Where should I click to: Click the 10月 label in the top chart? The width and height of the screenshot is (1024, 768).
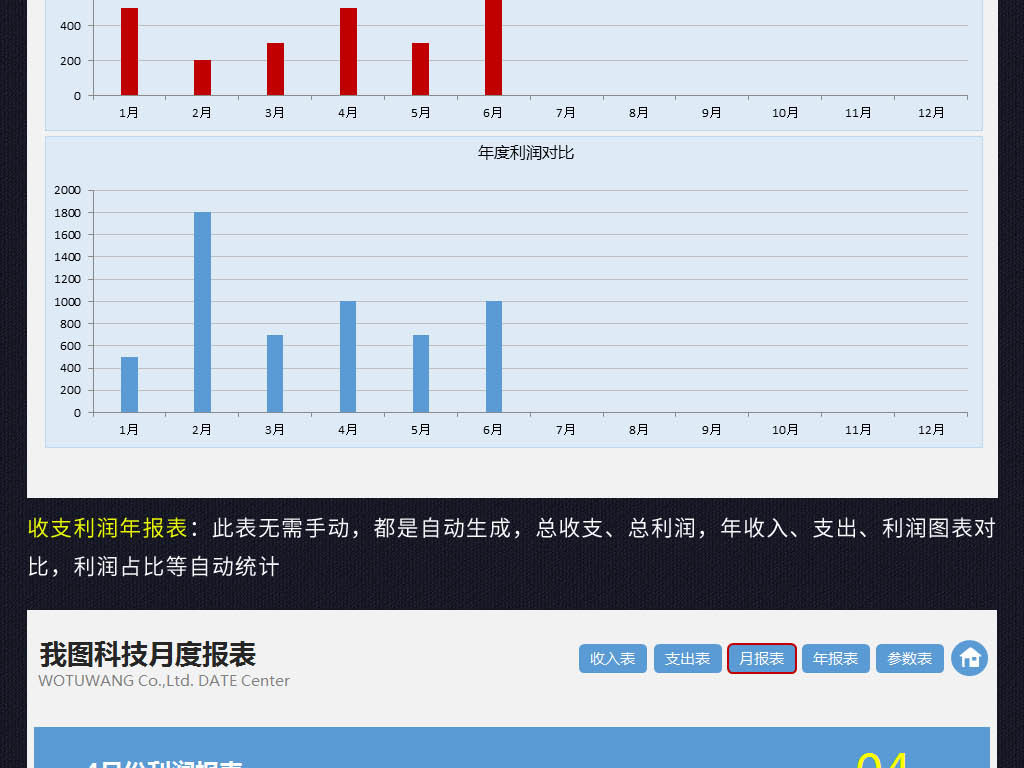click(x=785, y=112)
